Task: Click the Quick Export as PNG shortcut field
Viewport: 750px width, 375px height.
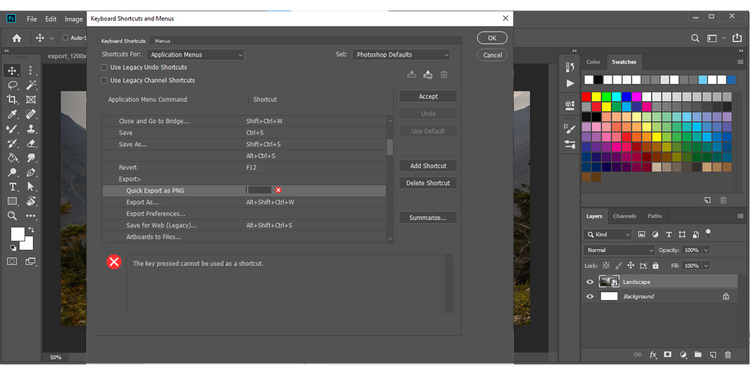Action: tap(259, 190)
